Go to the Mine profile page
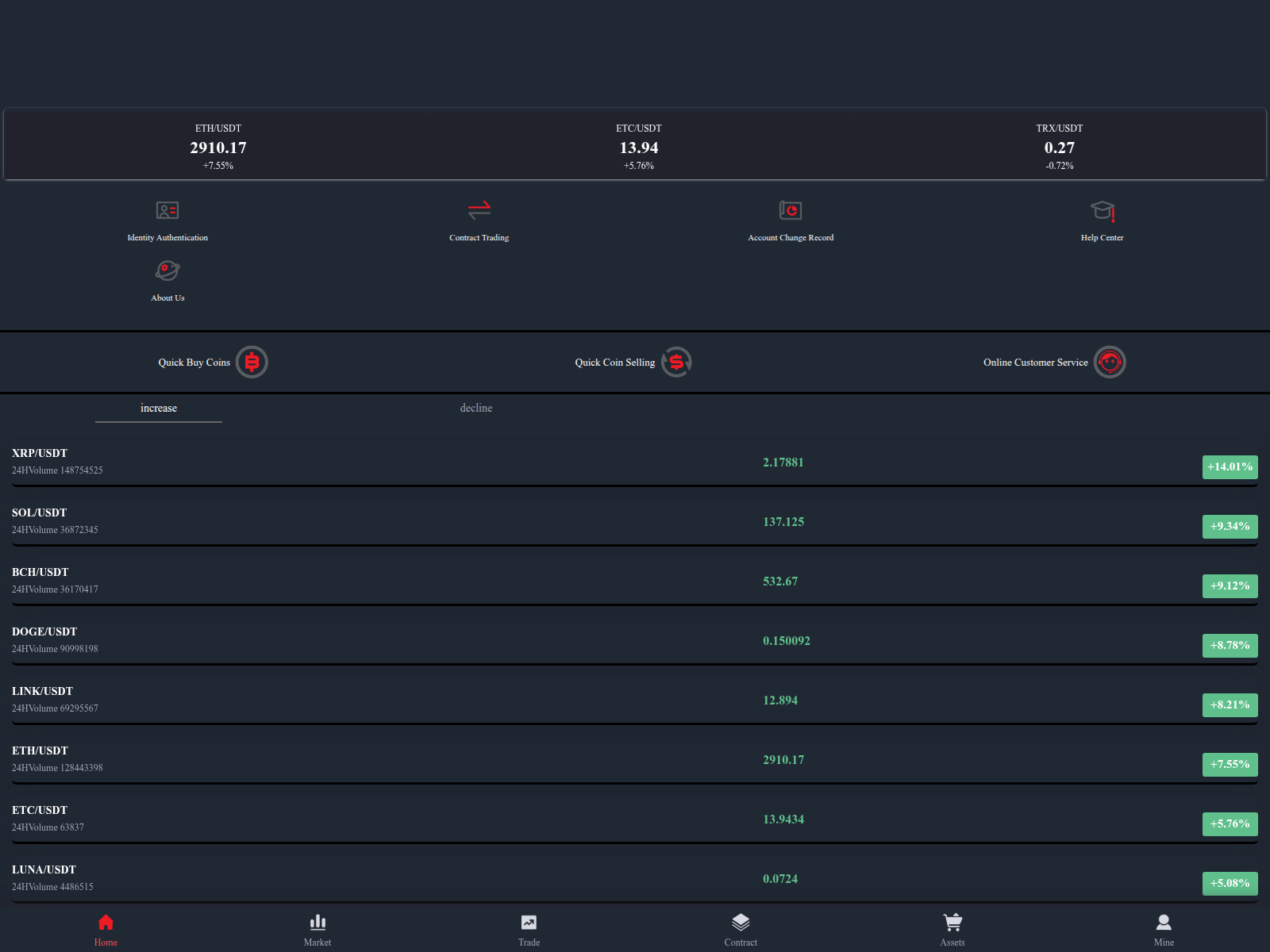The image size is (1270, 952). tap(1164, 929)
